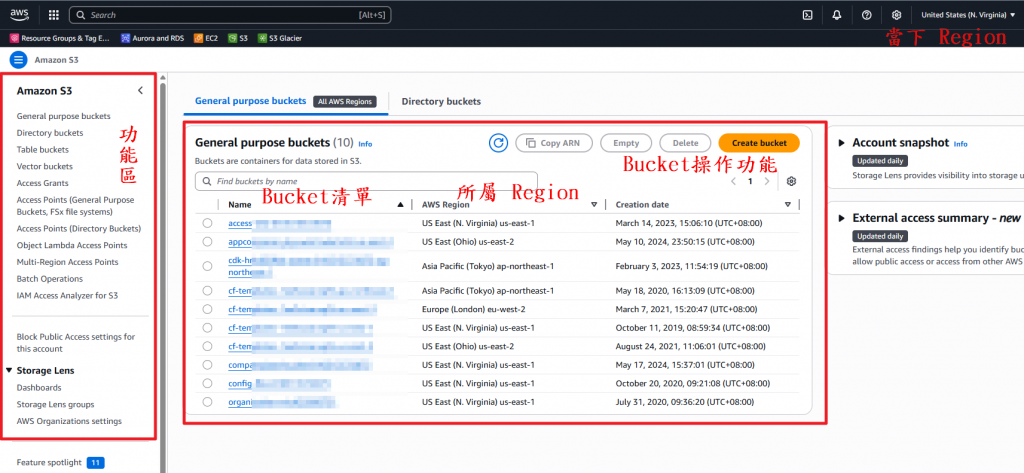Go to previous page of buckets

point(733,181)
